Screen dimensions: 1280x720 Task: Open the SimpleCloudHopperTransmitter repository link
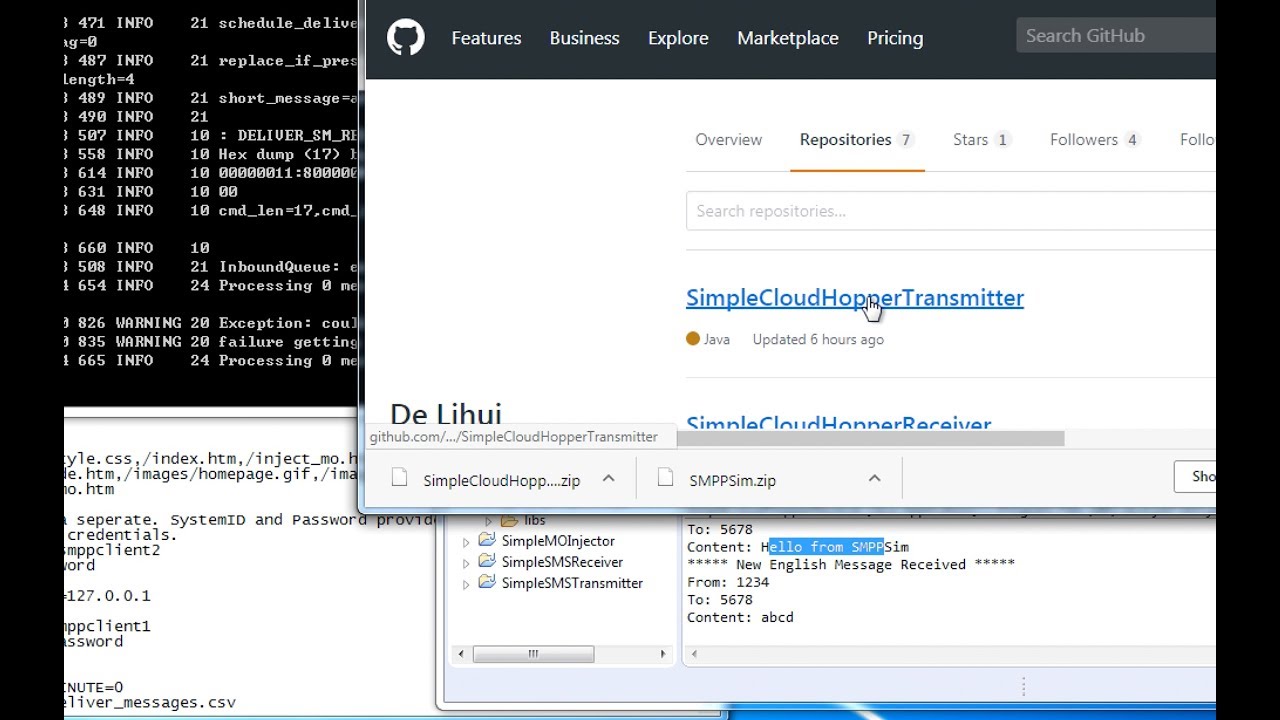pos(855,298)
